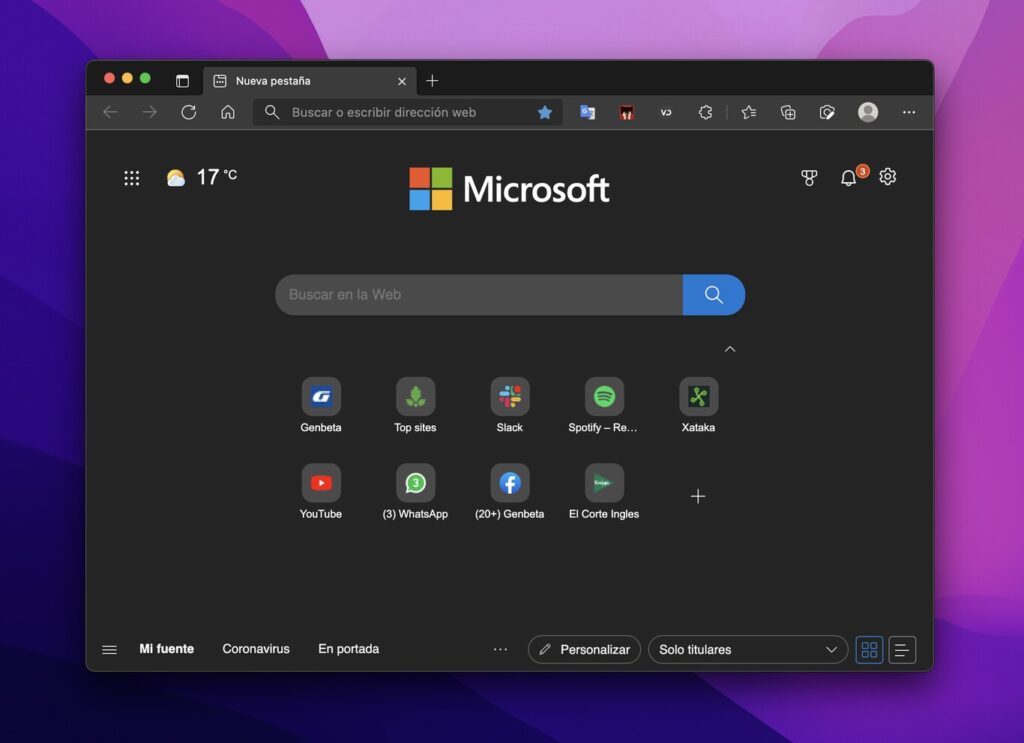Open the Spotify quick link tile
1024x743 pixels.
click(604, 397)
